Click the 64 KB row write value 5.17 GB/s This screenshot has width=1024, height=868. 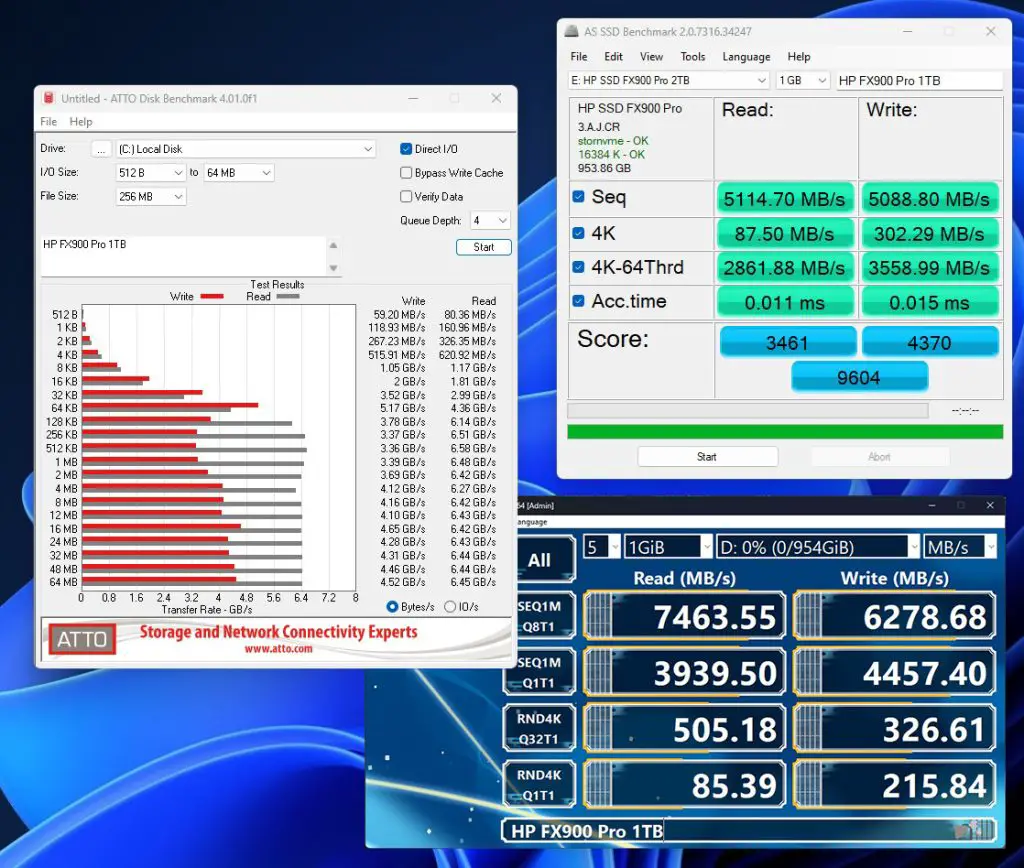(402, 408)
